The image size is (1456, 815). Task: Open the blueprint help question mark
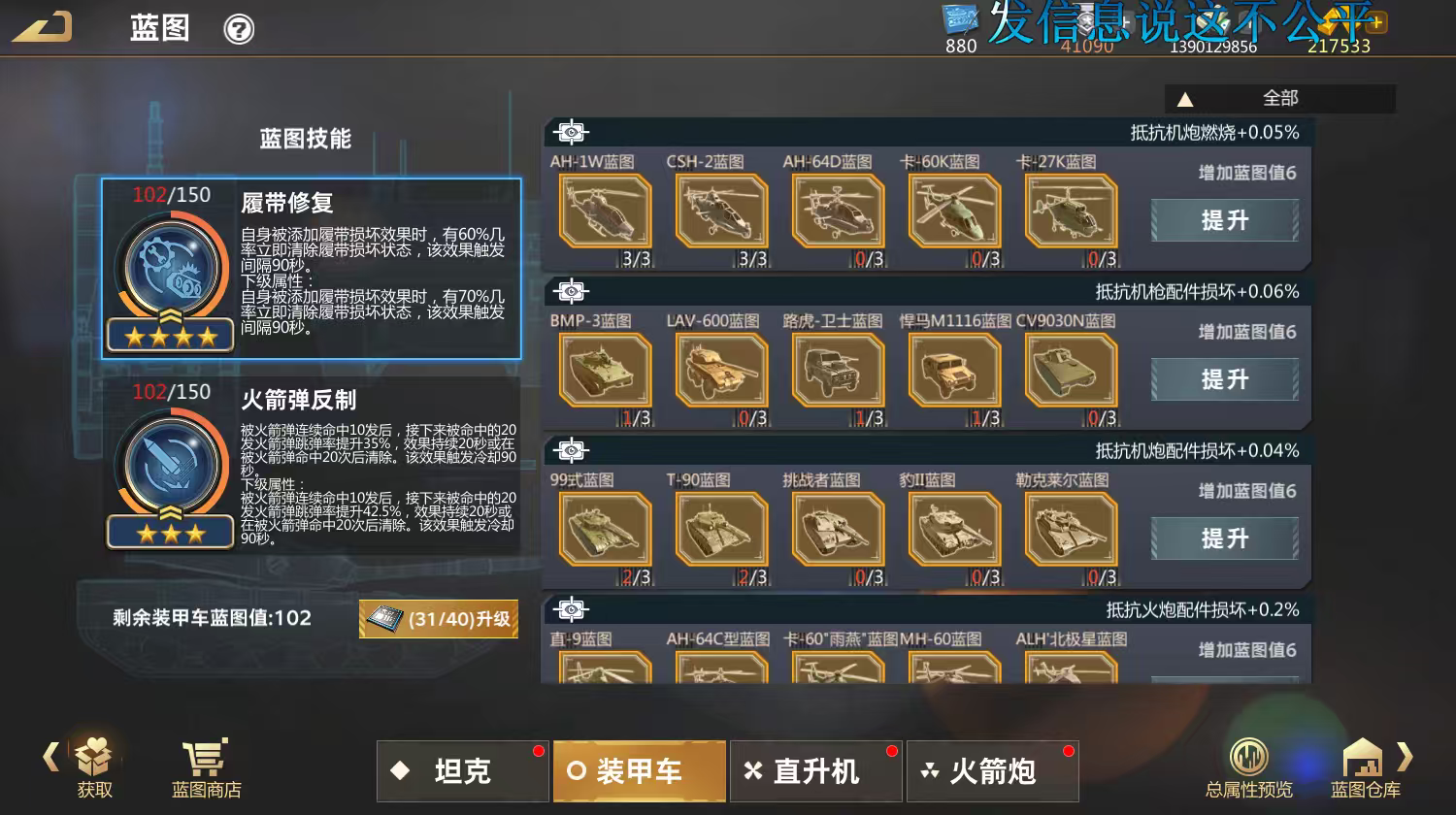pos(239,29)
